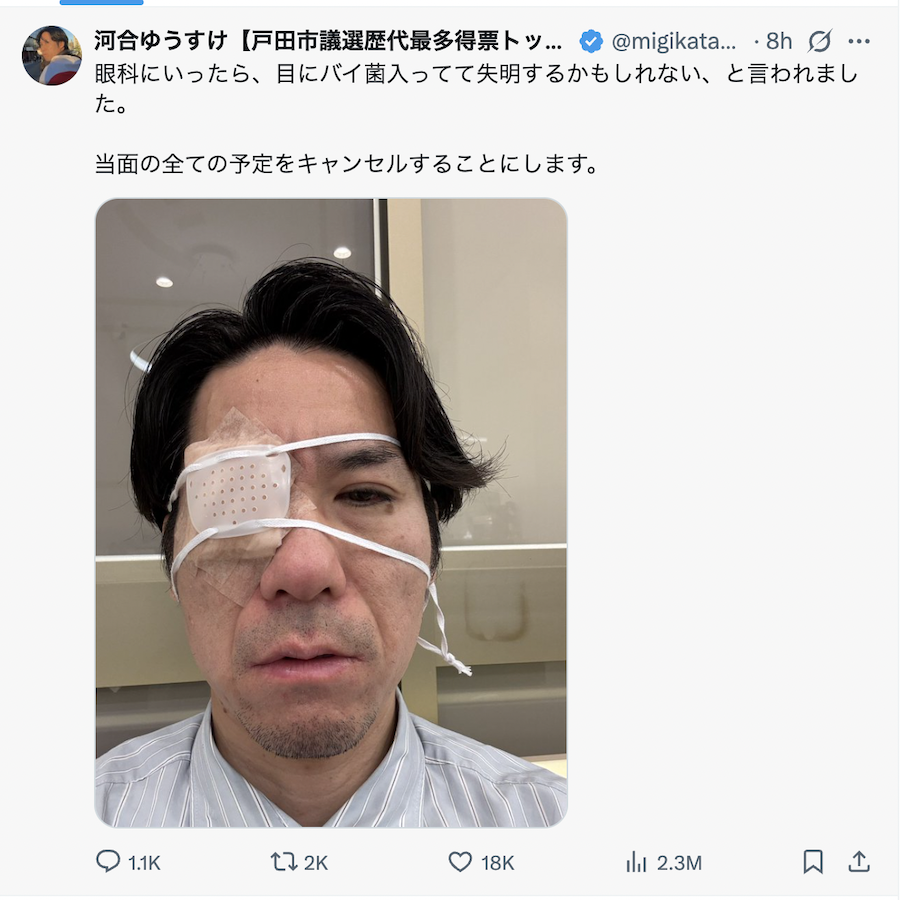Image resolution: width=900 pixels, height=900 pixels.
Task: Click the repost arrows icon
Action: pyautogui.click(x=284, y=862)
